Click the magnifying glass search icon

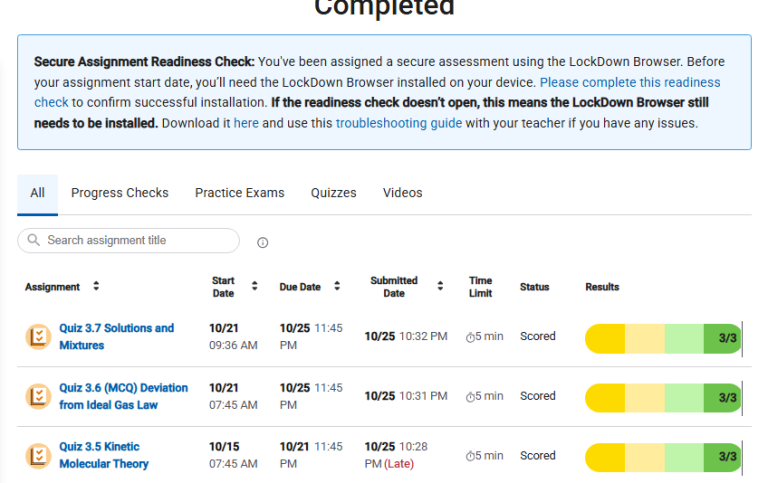[33, 240]
